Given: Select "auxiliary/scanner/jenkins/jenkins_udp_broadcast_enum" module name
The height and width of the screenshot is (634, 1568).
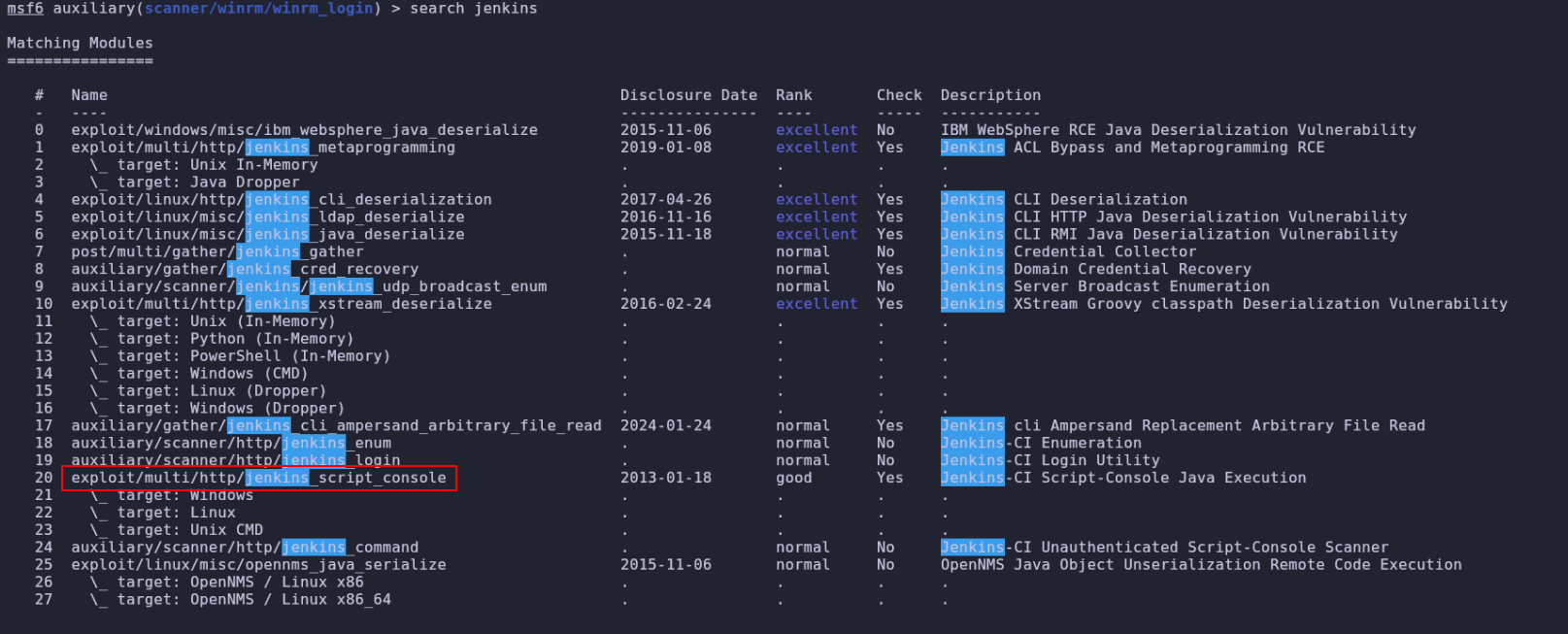Looking at the screenshot, I should click(x=309, y=287).
